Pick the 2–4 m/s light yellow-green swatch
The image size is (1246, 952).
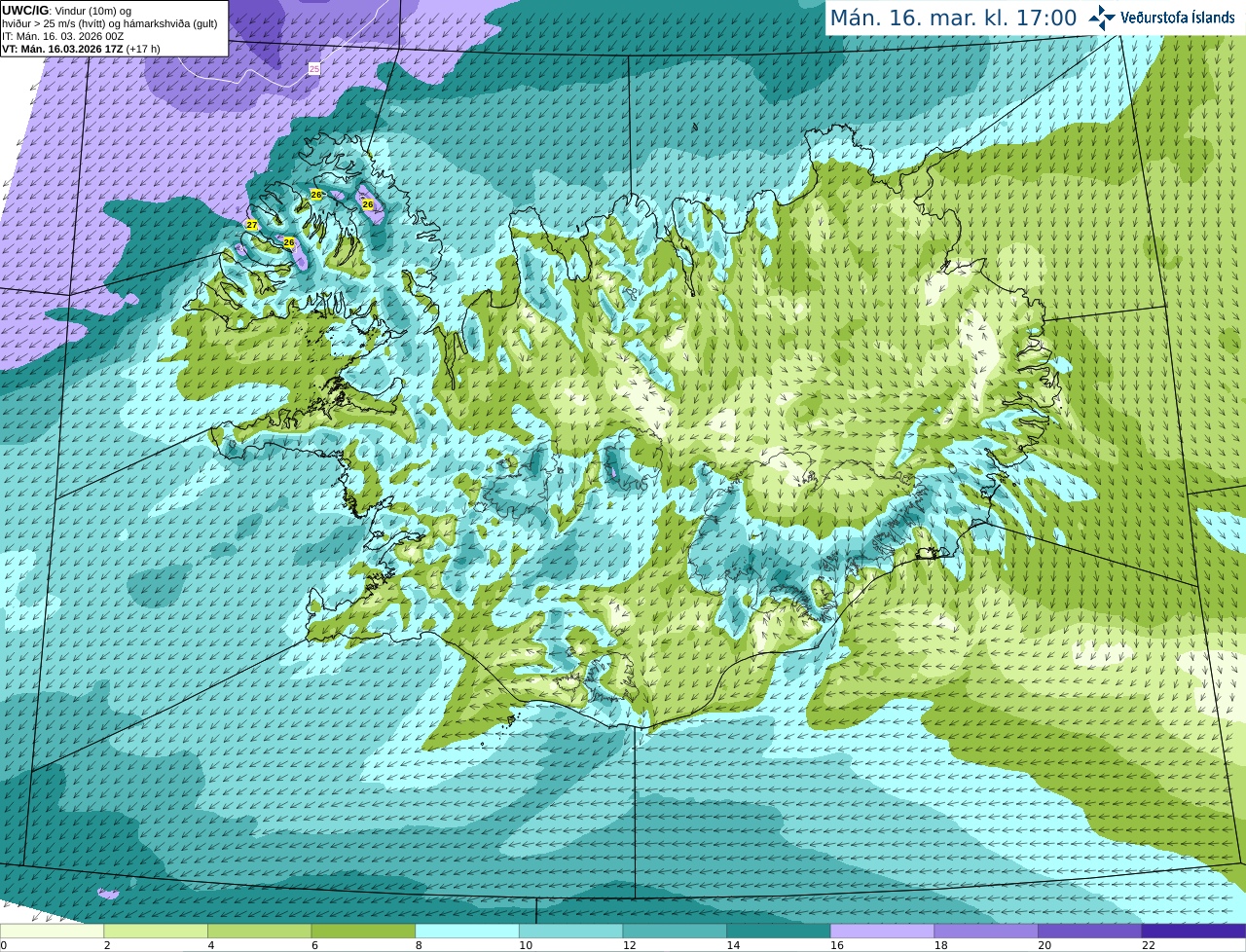pyautogui.click(x=156, y=932)
